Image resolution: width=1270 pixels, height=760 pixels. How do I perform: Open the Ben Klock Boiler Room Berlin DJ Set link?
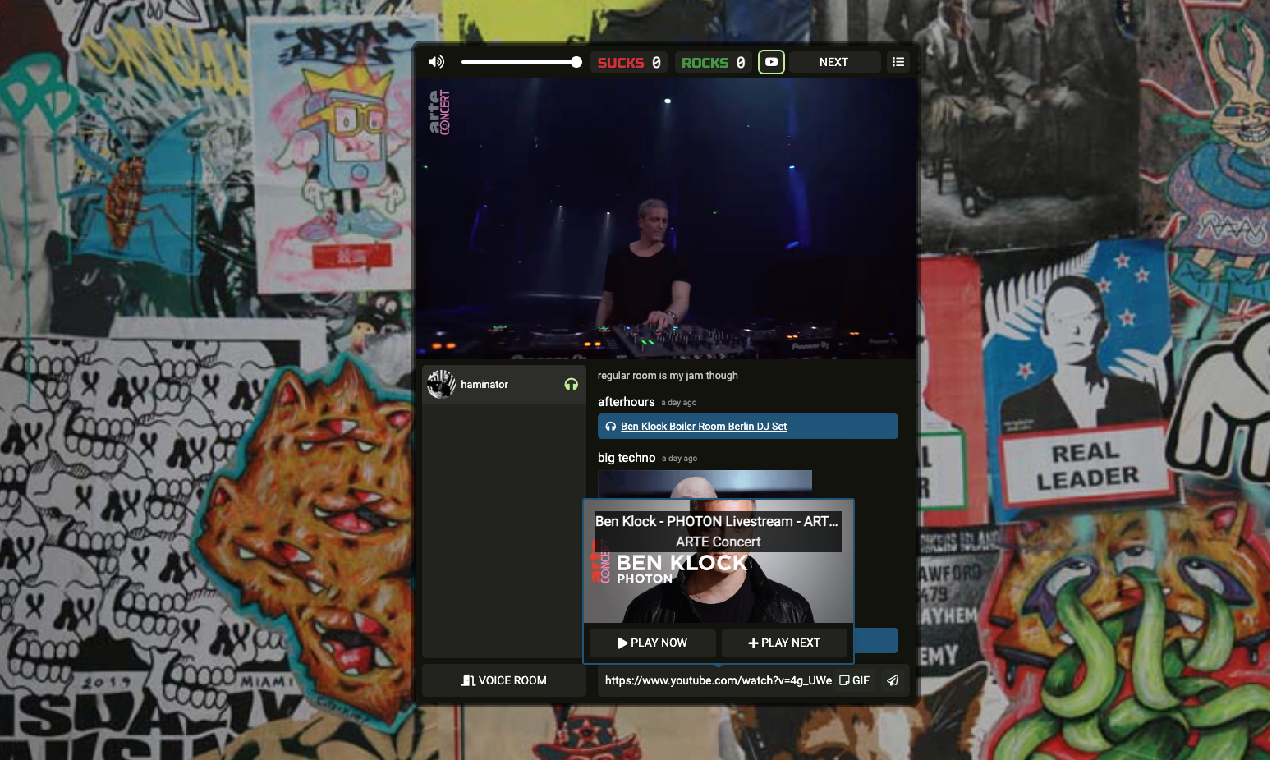[702, 425]
